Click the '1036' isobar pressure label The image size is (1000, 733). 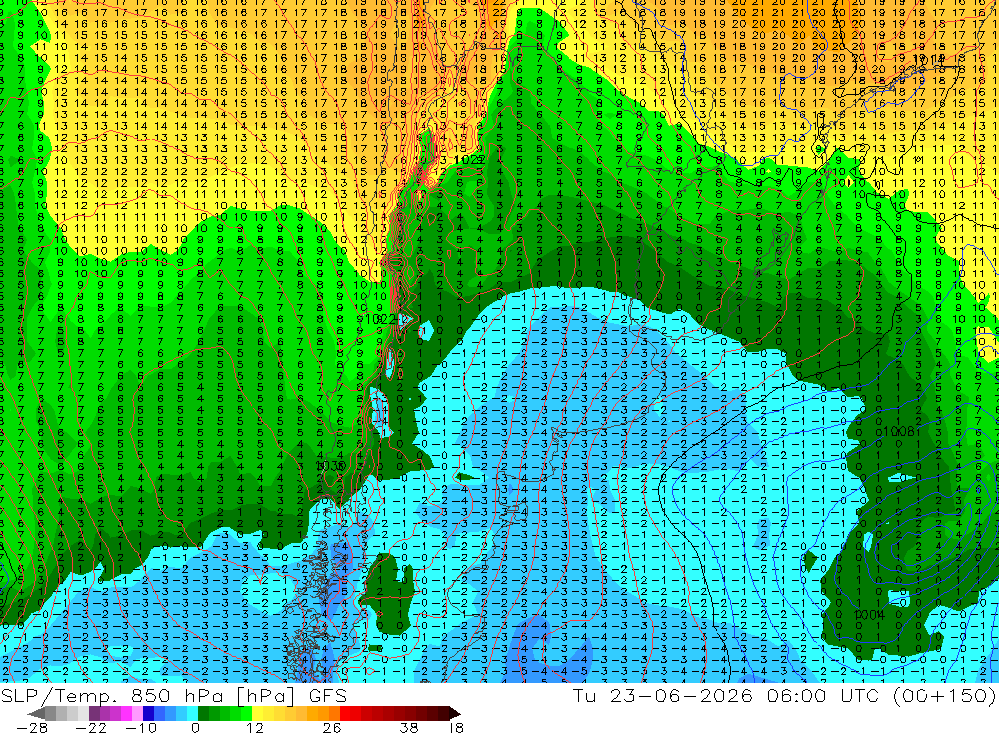coord(331,466)
